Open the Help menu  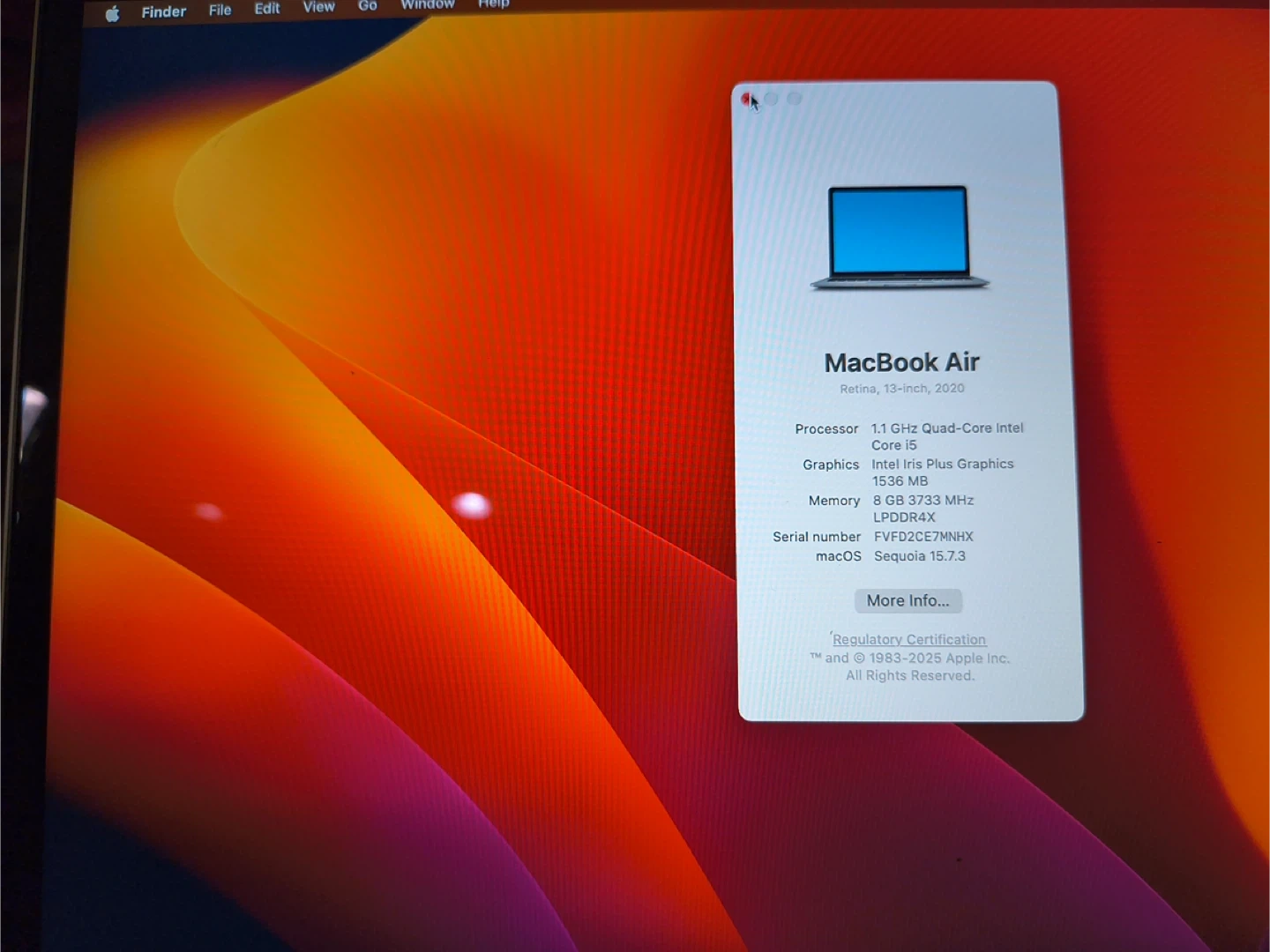(494, 4)
